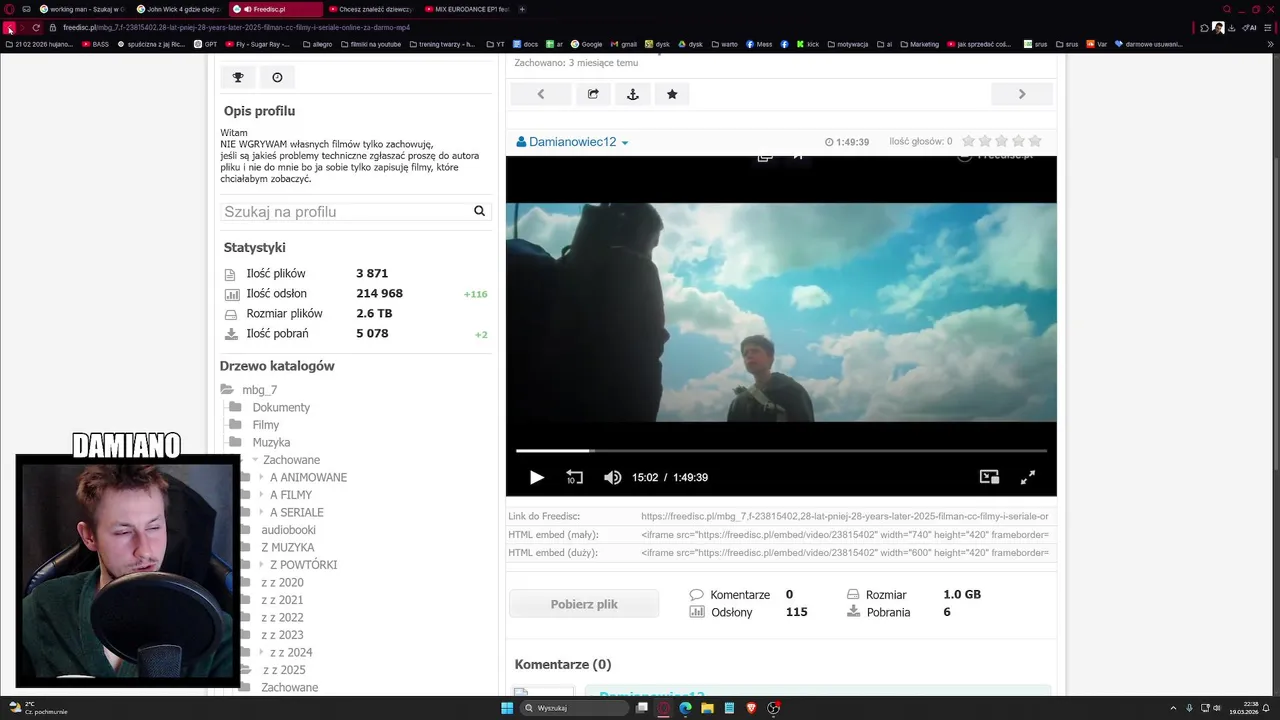Image resolution: width=1280 pixels, height=720 pixels.
Task: Go to previous file arrow
Action: point(541,94)
